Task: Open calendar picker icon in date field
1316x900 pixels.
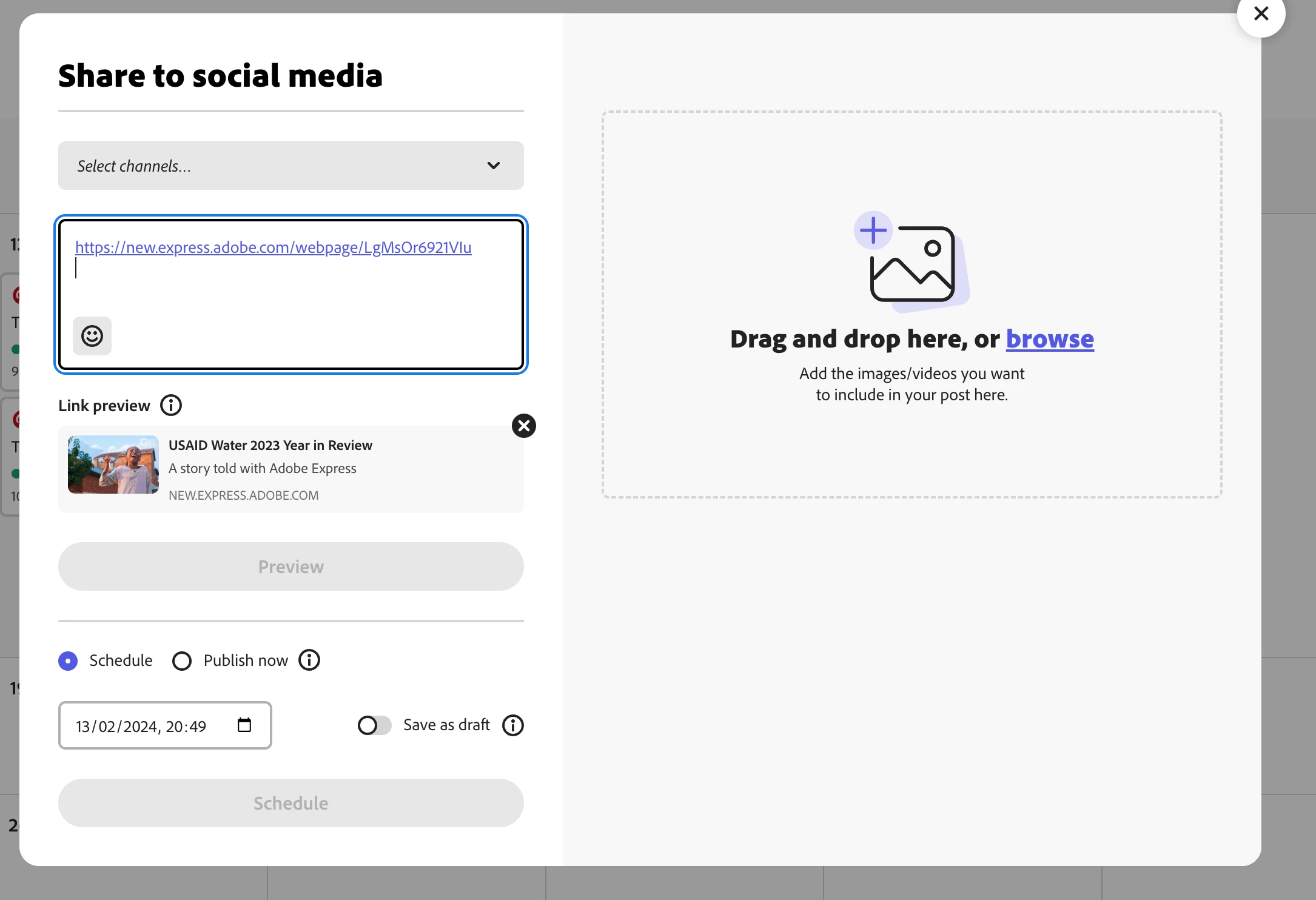Action: (244, 725)
